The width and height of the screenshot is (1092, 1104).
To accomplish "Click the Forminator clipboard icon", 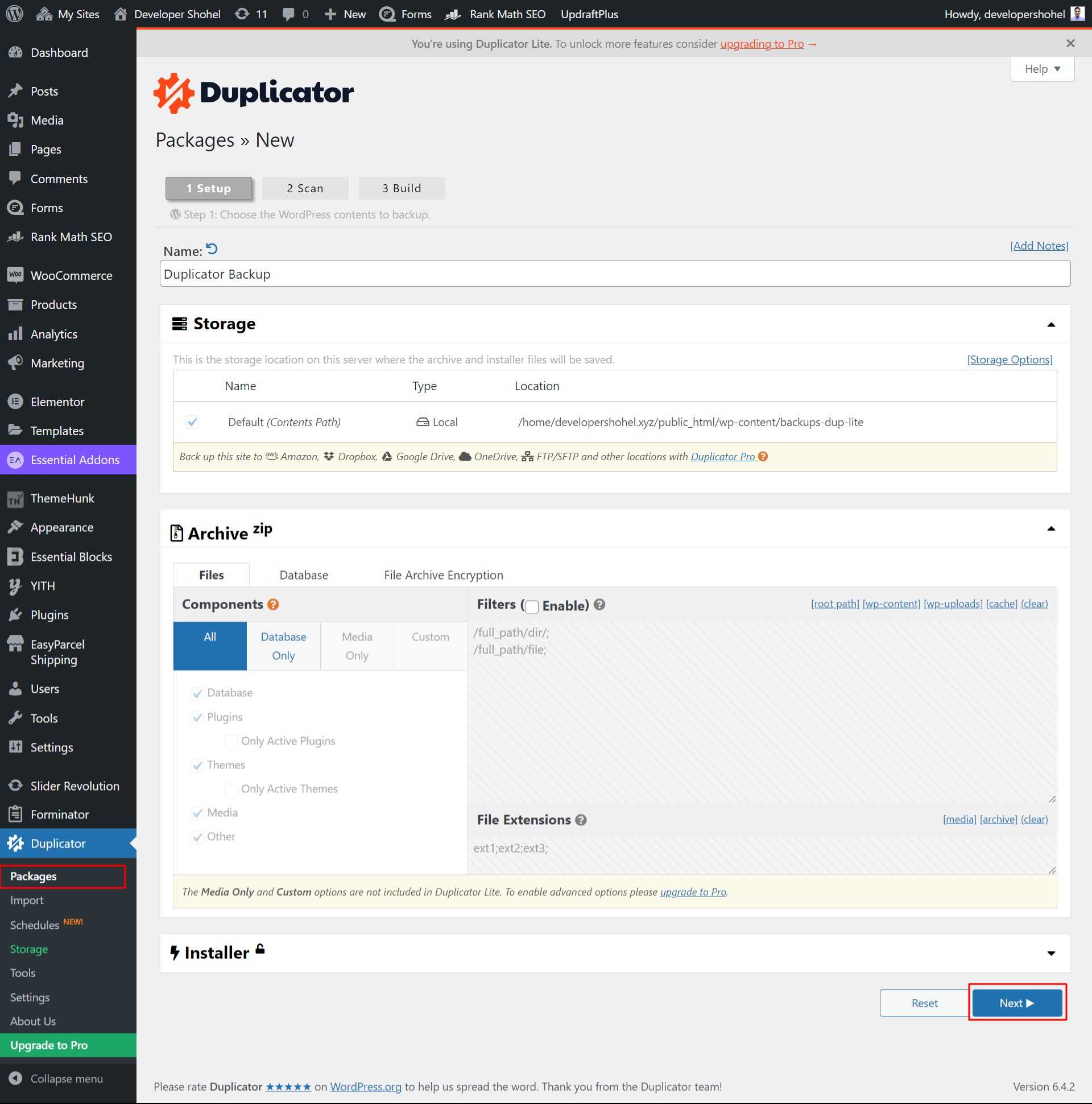I will (x=15, y=814).
